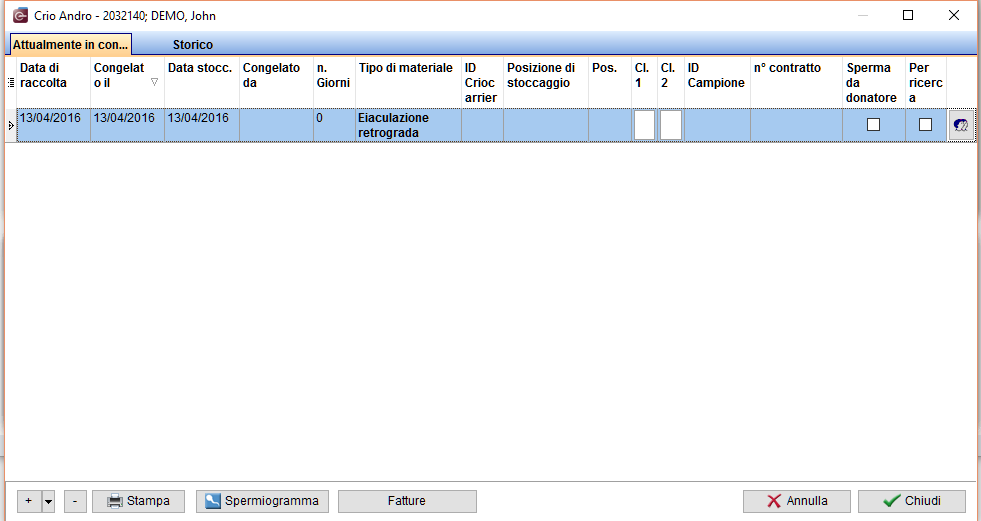
Task: Click Sperma da donatore column header
Action: pos(874,83)
